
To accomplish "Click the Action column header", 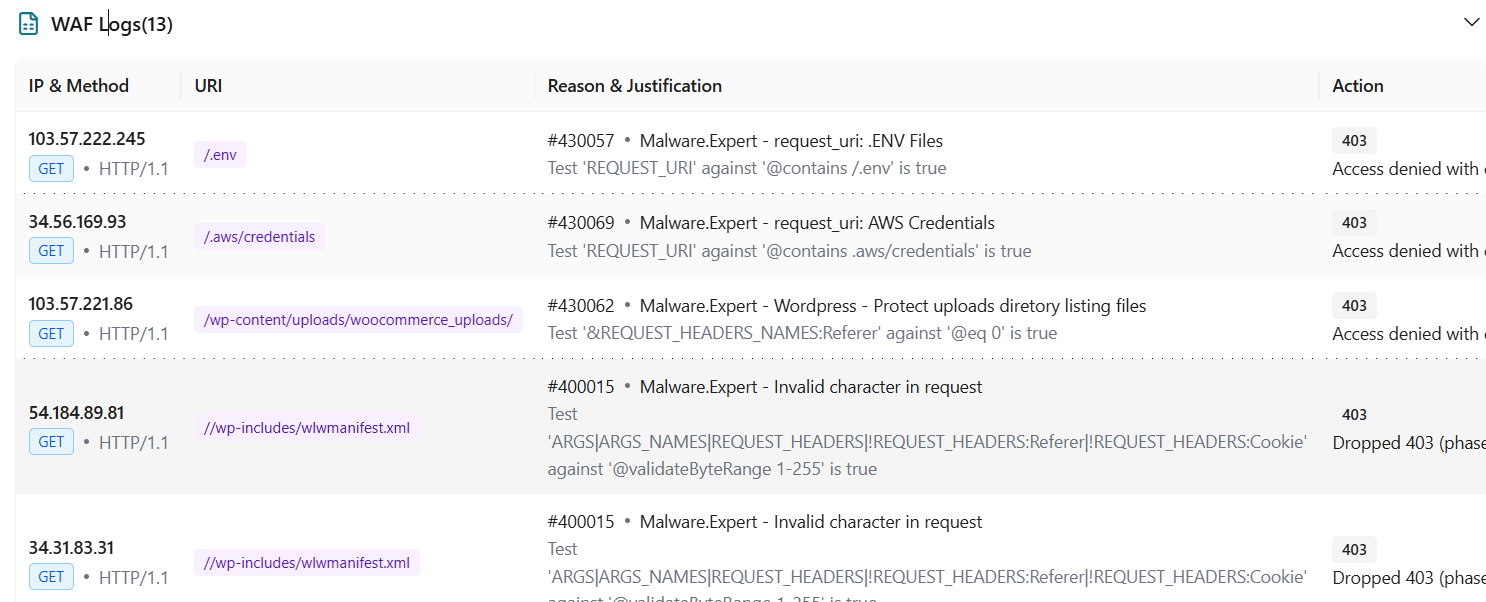I will (1358, 86).
